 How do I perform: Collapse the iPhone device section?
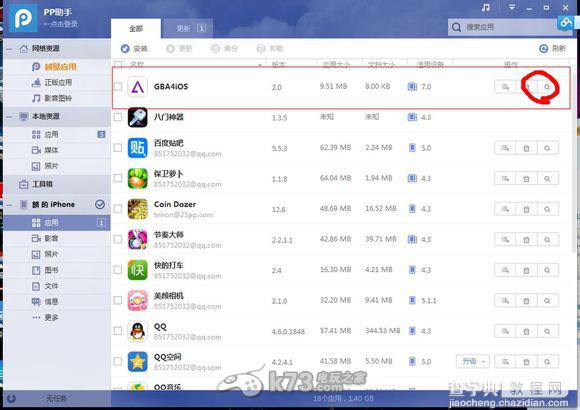[9, 205]
